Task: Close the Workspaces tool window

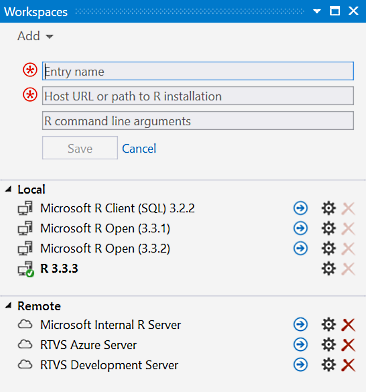Action: (353, 11)
